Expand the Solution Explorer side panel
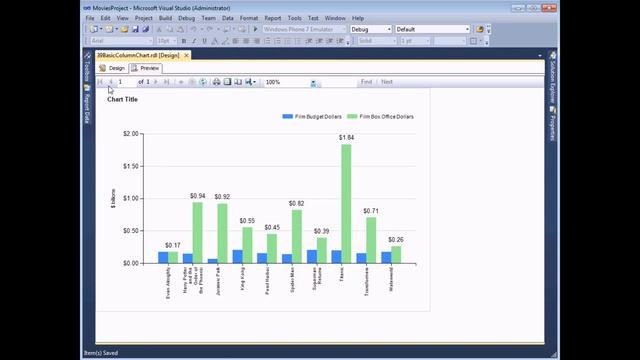640x360 pixels. coord(553,78)
